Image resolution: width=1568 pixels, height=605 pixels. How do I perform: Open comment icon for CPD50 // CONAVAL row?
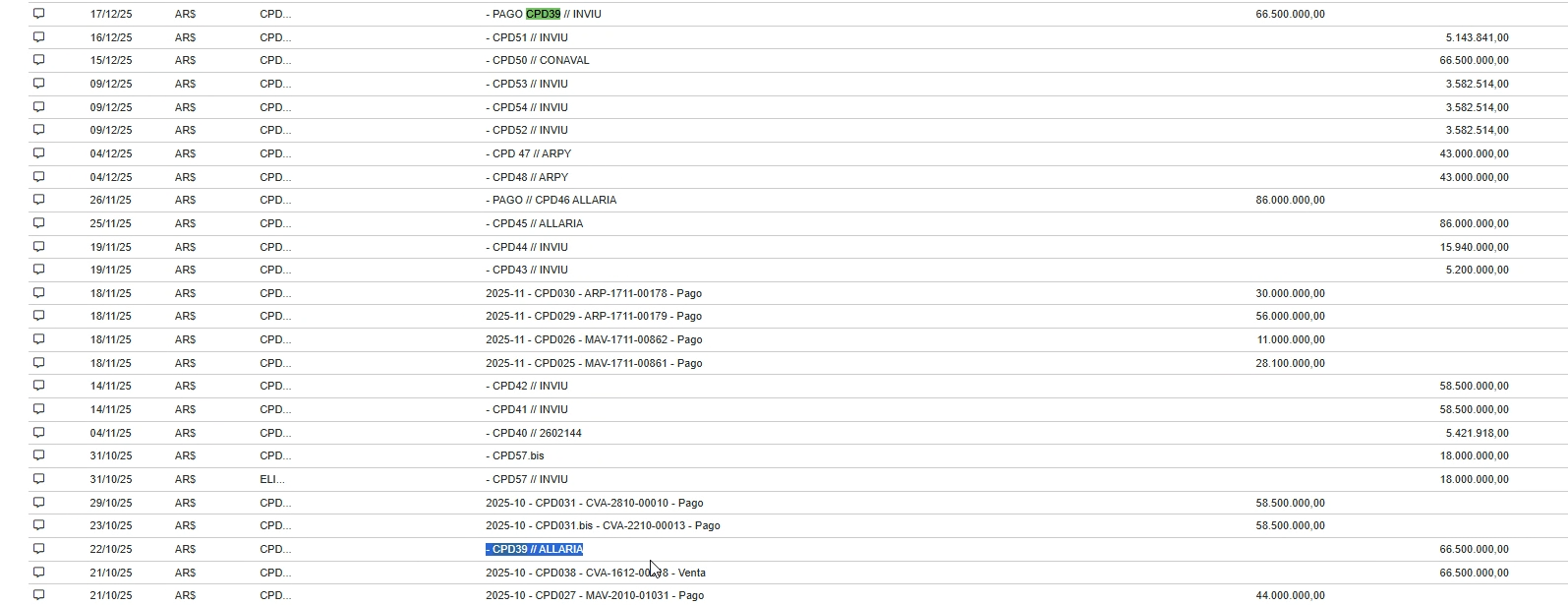pyautogui.click(x=39, y=60)
